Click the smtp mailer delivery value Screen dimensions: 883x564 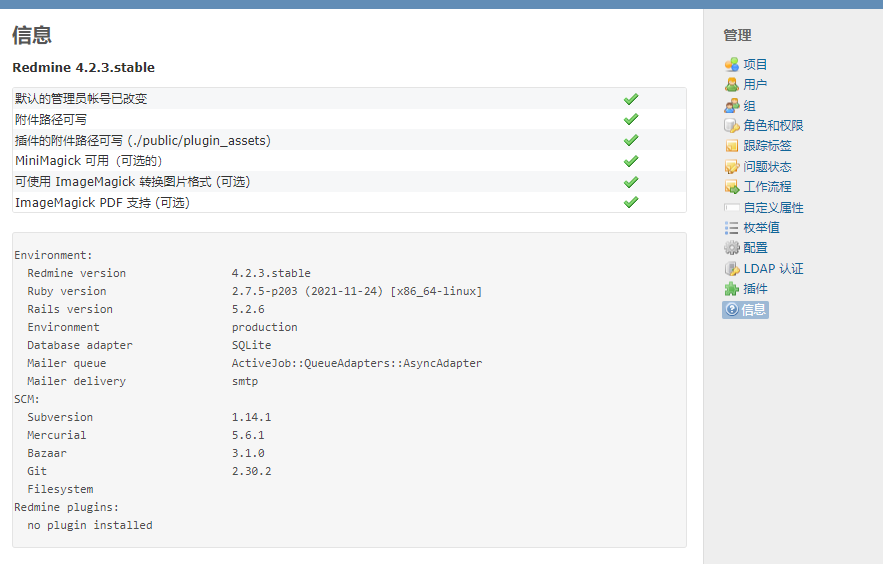pyautogui.click(x=245, y=381)
